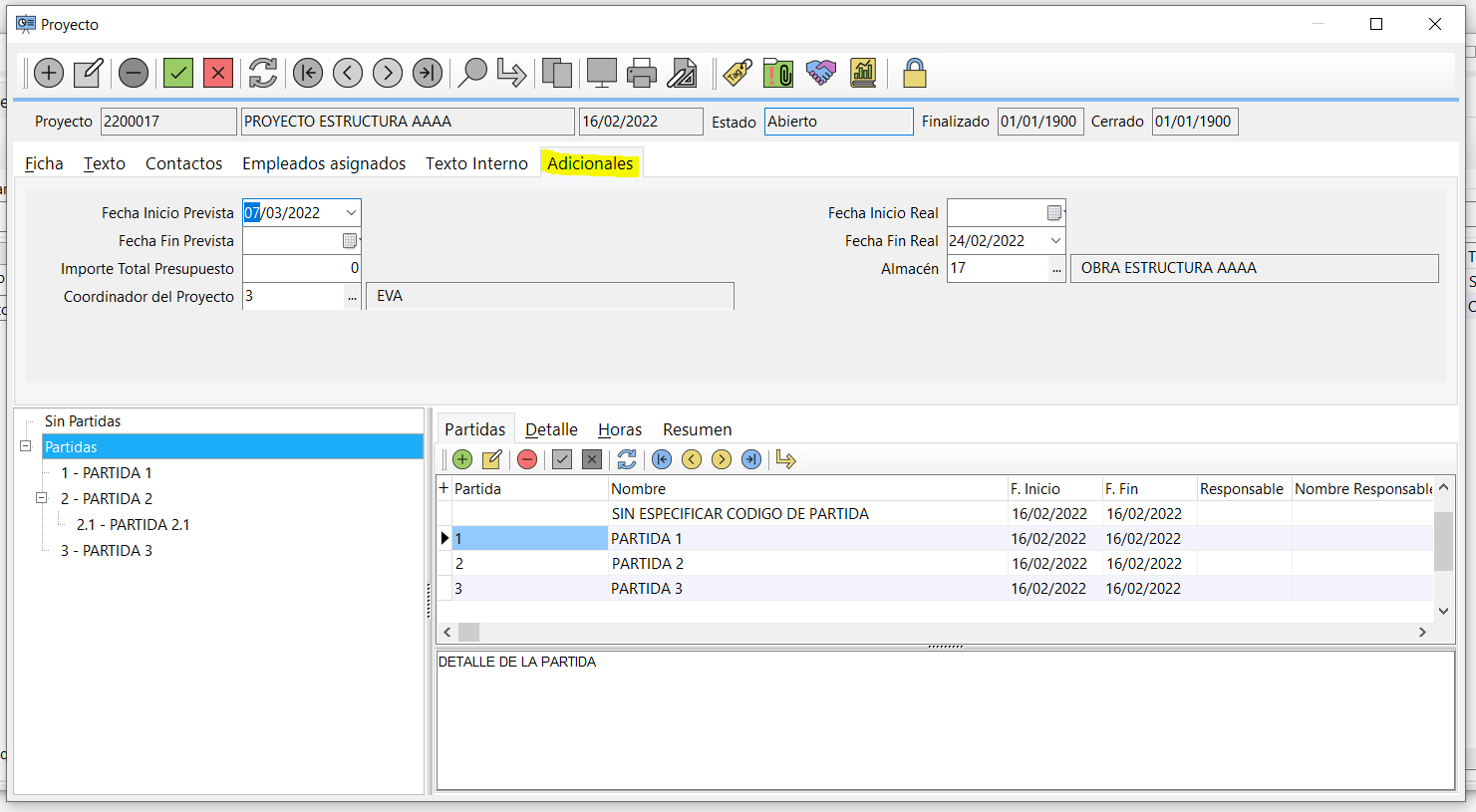The height and width of the screenshot is (812, 1476).
Task: Expand grid column chooser plus button
Action: pyautogui.click(x=444, y=488)
